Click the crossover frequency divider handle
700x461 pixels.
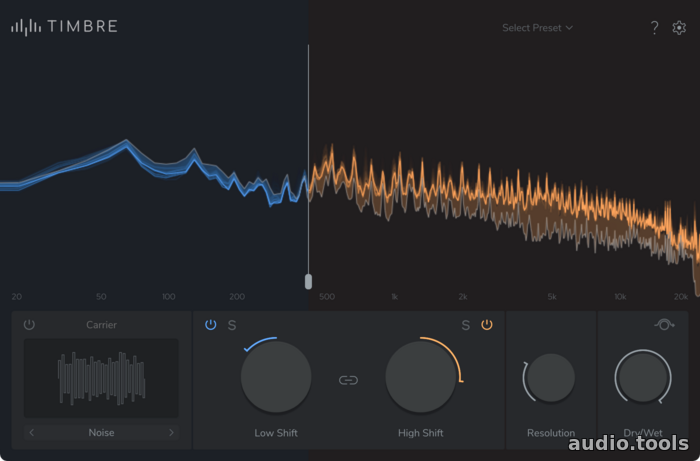(308, 282)
